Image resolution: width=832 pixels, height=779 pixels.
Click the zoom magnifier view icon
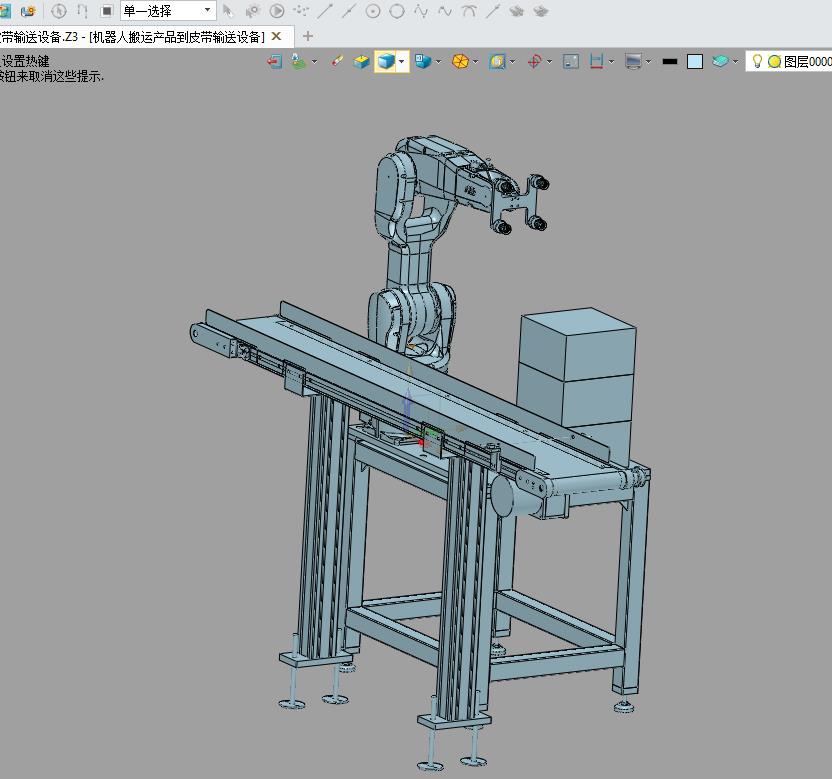(497, 62)
